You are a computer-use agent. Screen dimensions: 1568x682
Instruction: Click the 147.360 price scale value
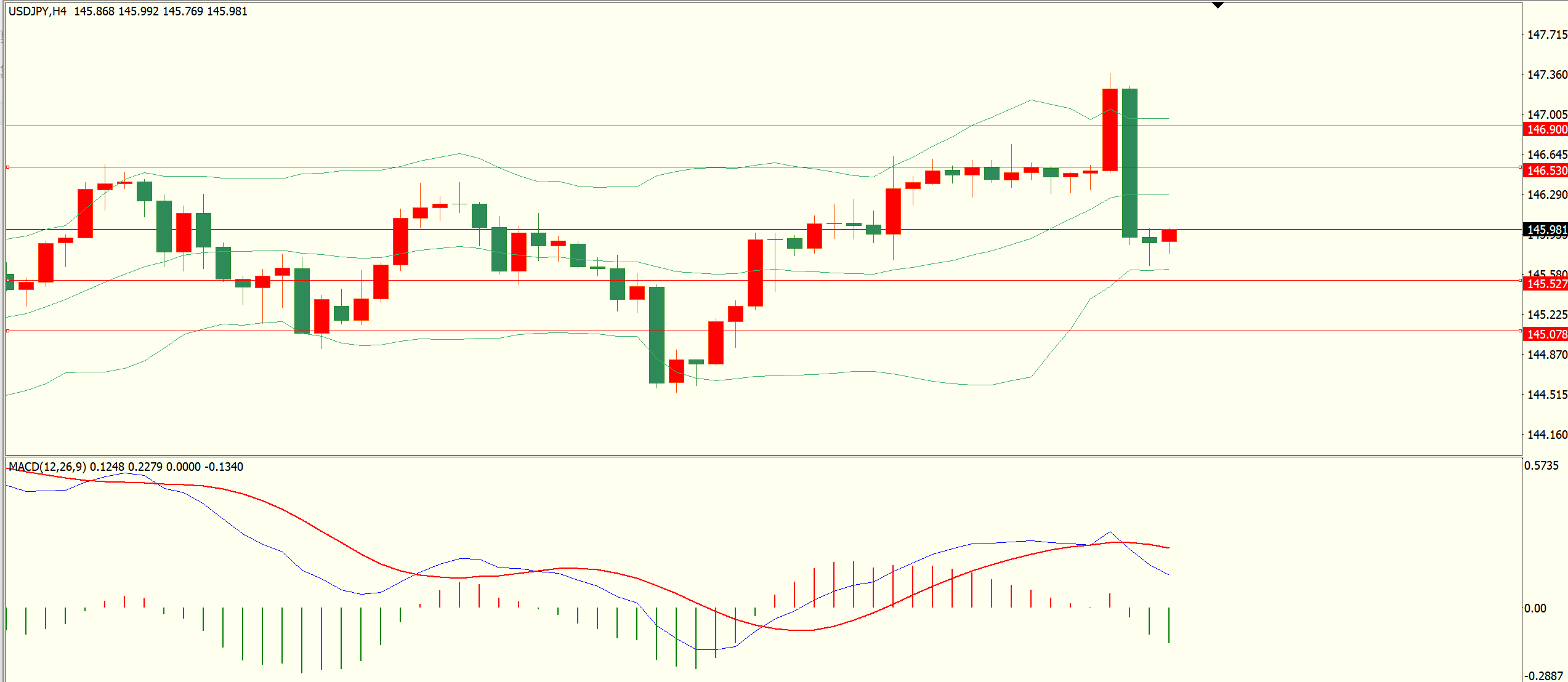[1547, 74]
